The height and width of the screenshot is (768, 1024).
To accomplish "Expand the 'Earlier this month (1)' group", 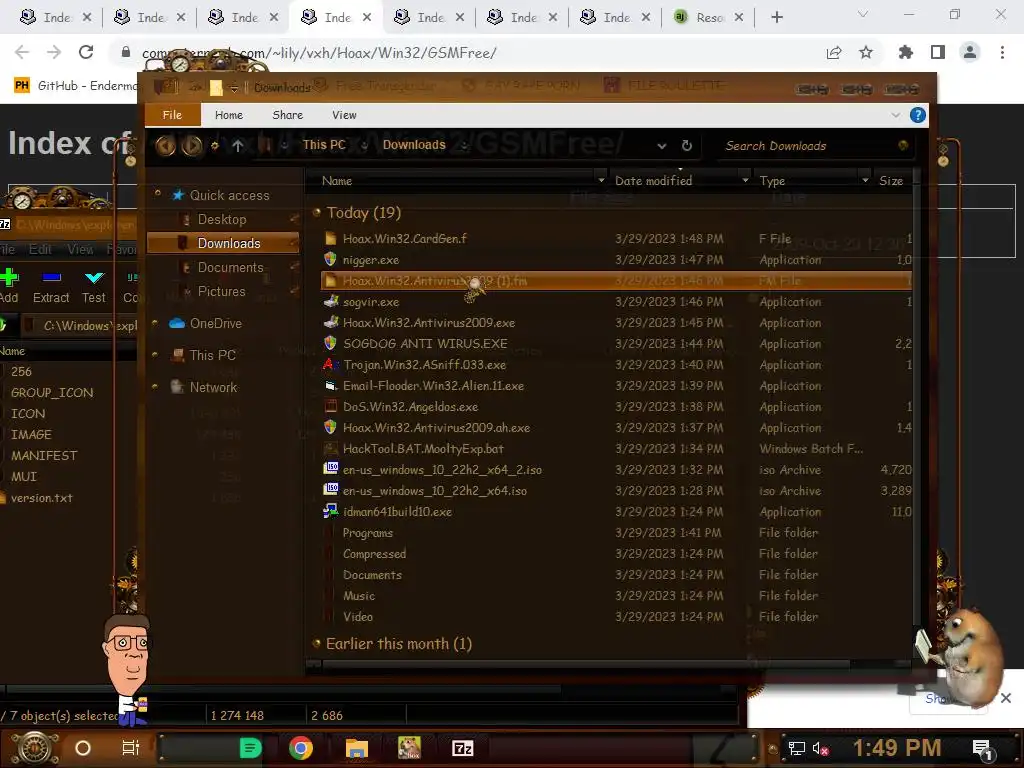I will [317, 643].
